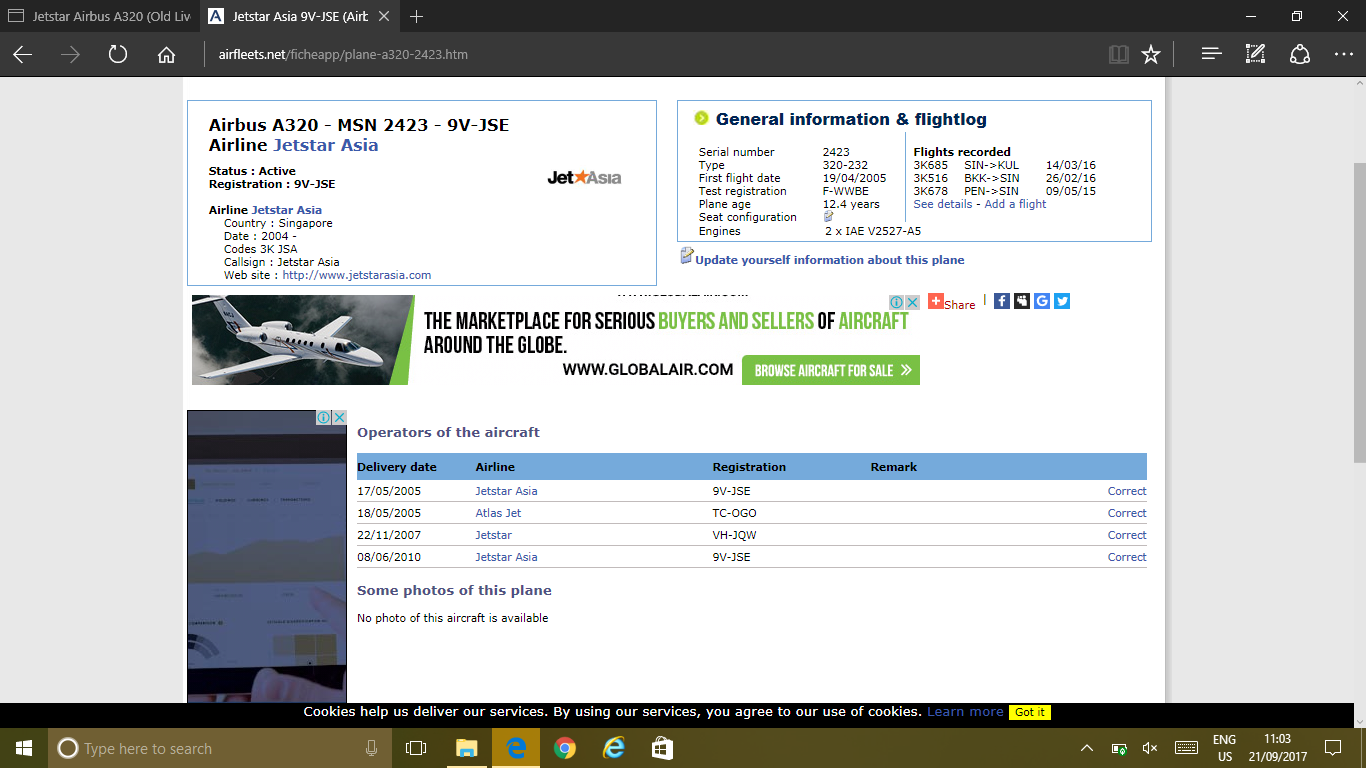The width and height of the screenshot is (1366, 768).
Task: Open the Edge share icon in toolbar
Action: (x=1299, y=55)
